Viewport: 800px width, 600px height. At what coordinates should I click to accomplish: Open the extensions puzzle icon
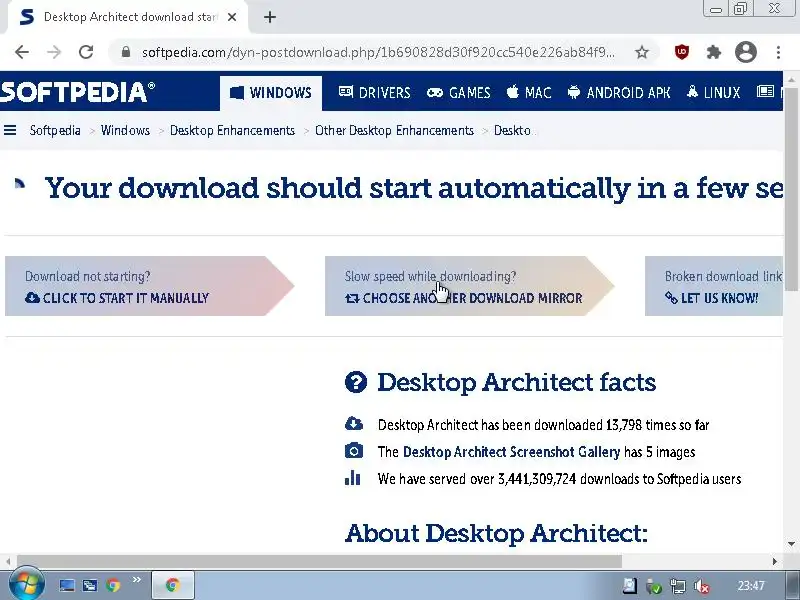(x=713, y=52)
